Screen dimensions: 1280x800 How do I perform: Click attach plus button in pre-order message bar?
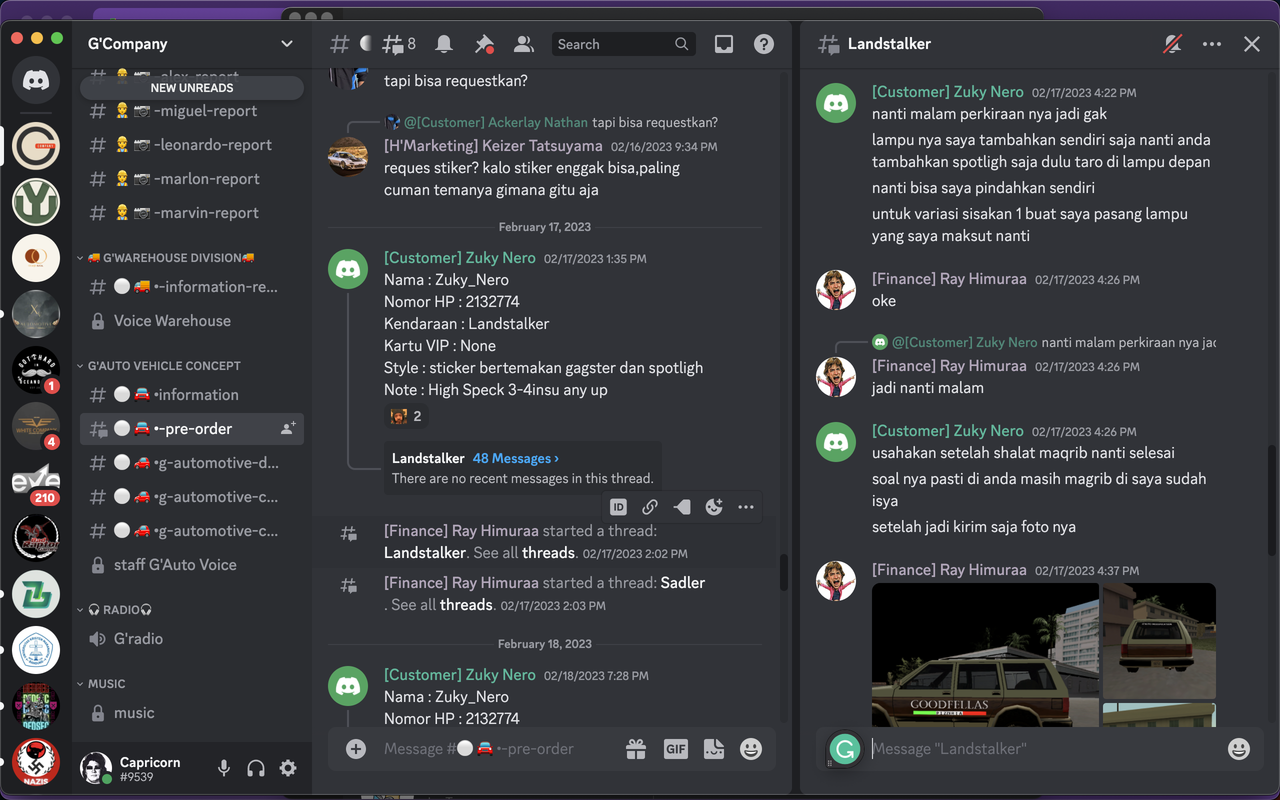click(x=356, y=749)
